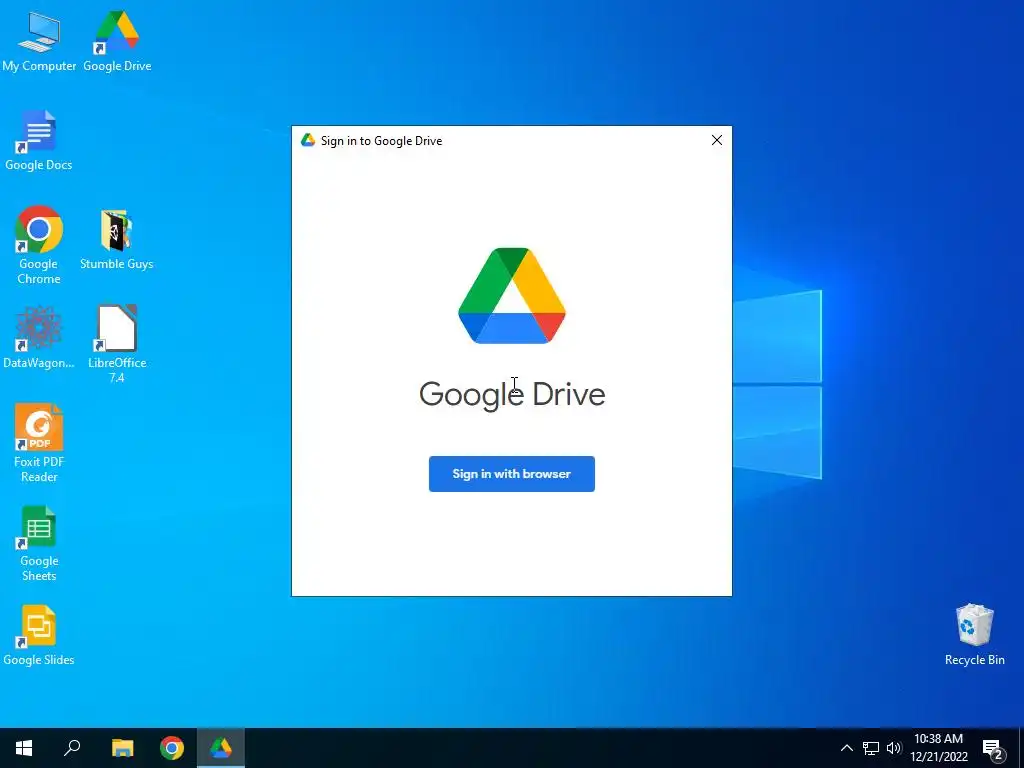The height and width of the screenshot is (768, 1024).
Task: Click the Sign in to Google Drive title text
Action: coord(381,140)
